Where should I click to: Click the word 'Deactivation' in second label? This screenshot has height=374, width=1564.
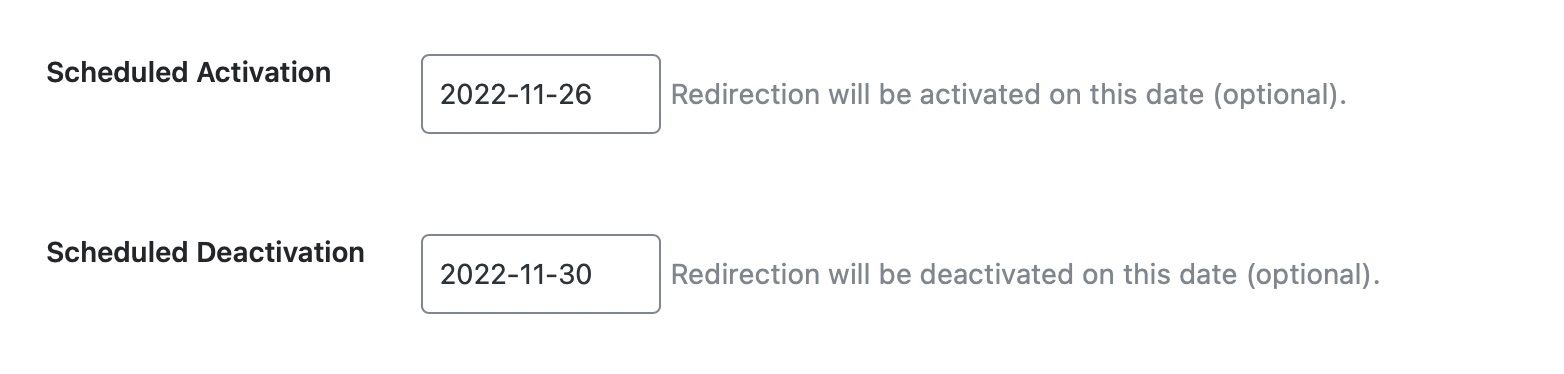pos(281,253)
